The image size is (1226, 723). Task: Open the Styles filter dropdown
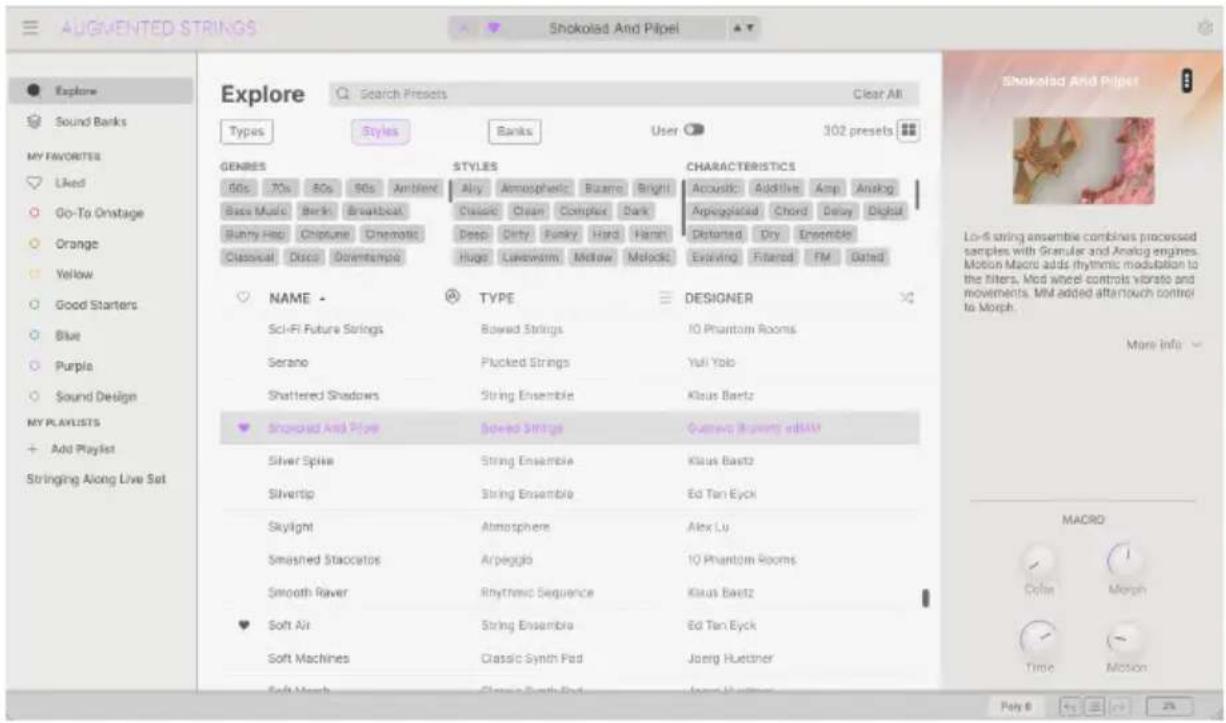coord(380,131)
